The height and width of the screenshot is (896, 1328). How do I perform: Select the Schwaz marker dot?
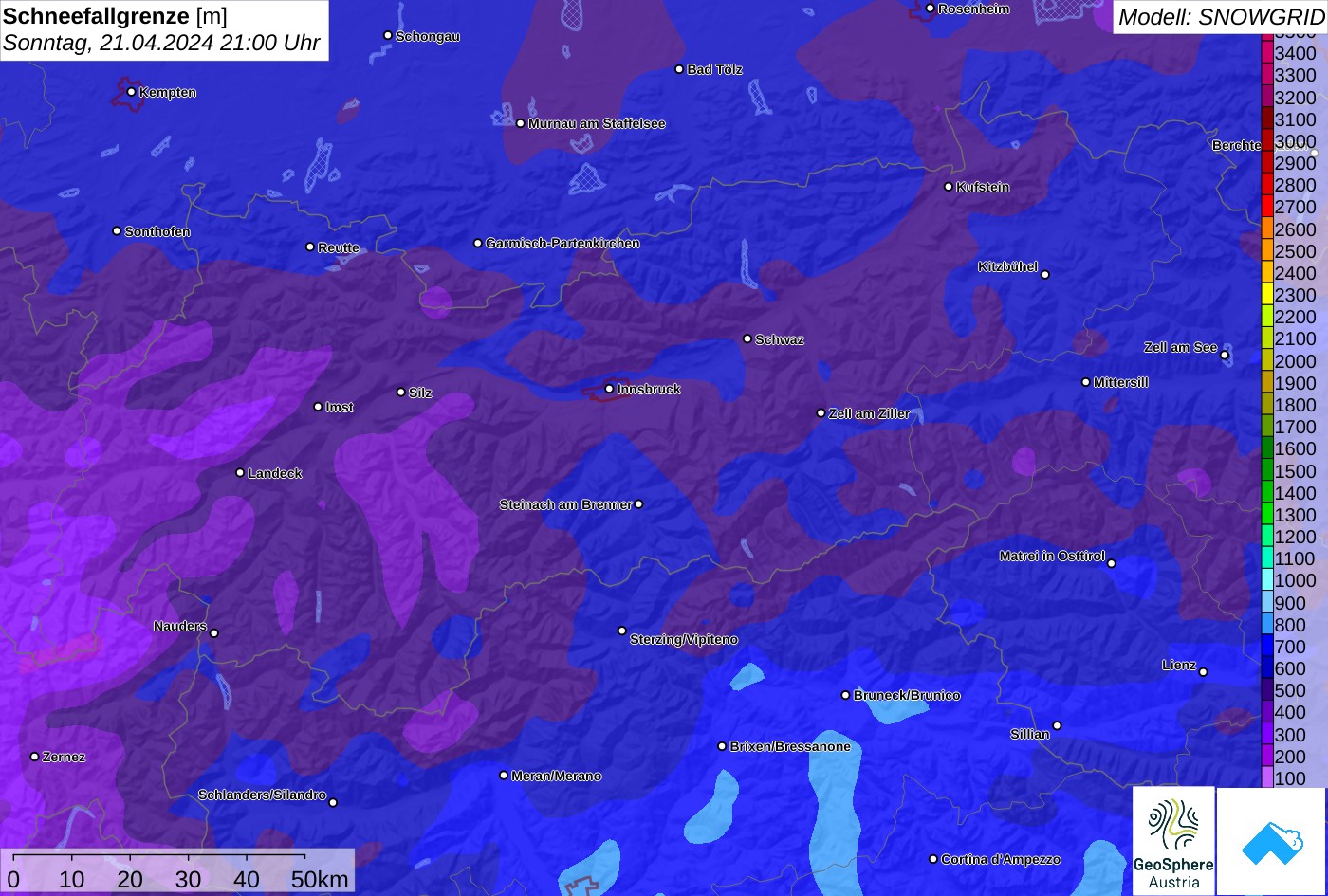coord(747,338)
